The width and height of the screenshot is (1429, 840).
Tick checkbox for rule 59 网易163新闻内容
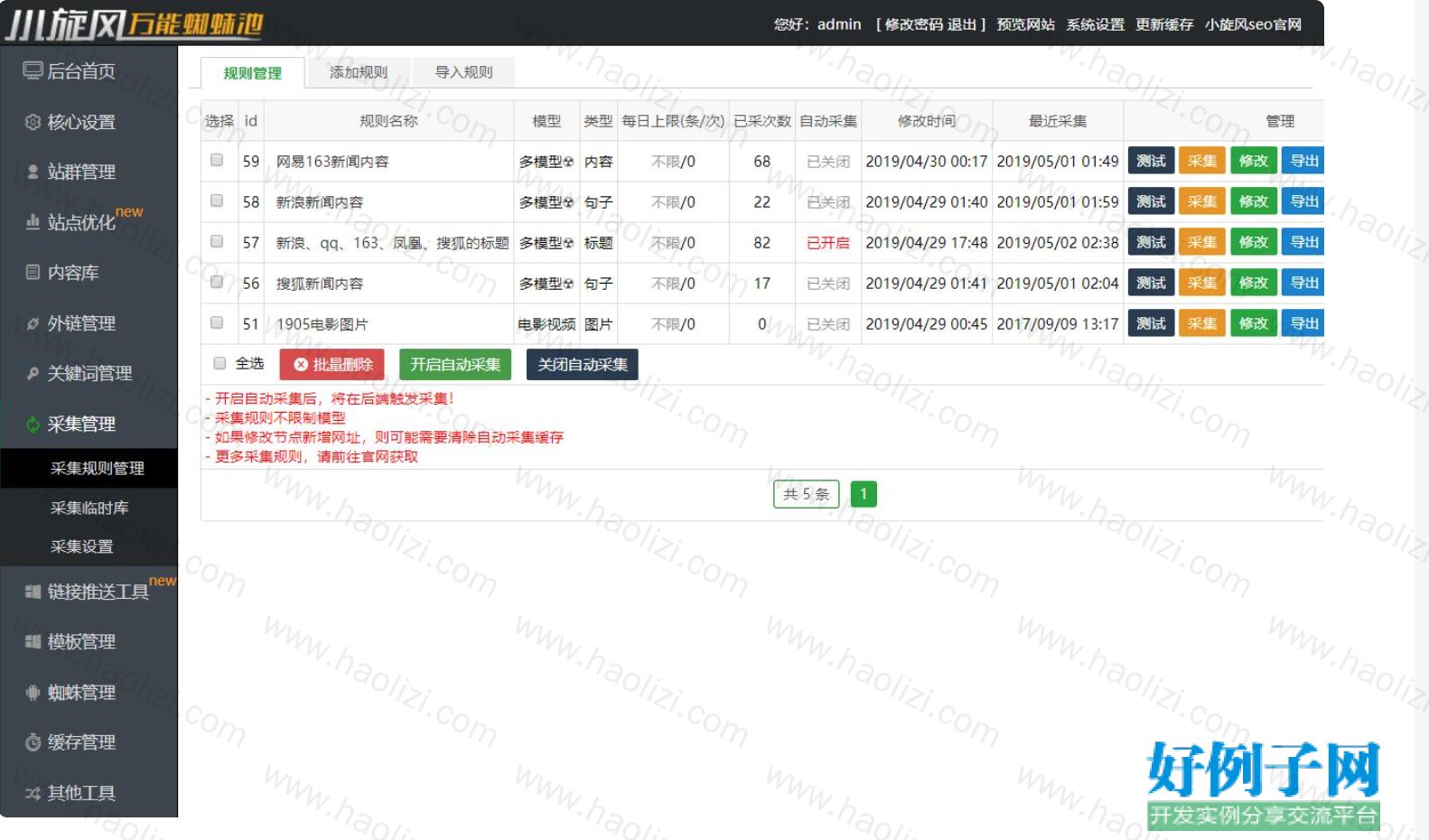point(217,160)
